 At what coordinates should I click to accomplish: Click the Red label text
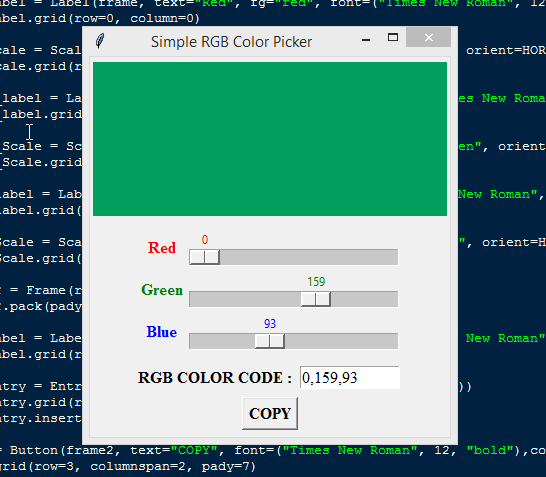click(162, 248)
